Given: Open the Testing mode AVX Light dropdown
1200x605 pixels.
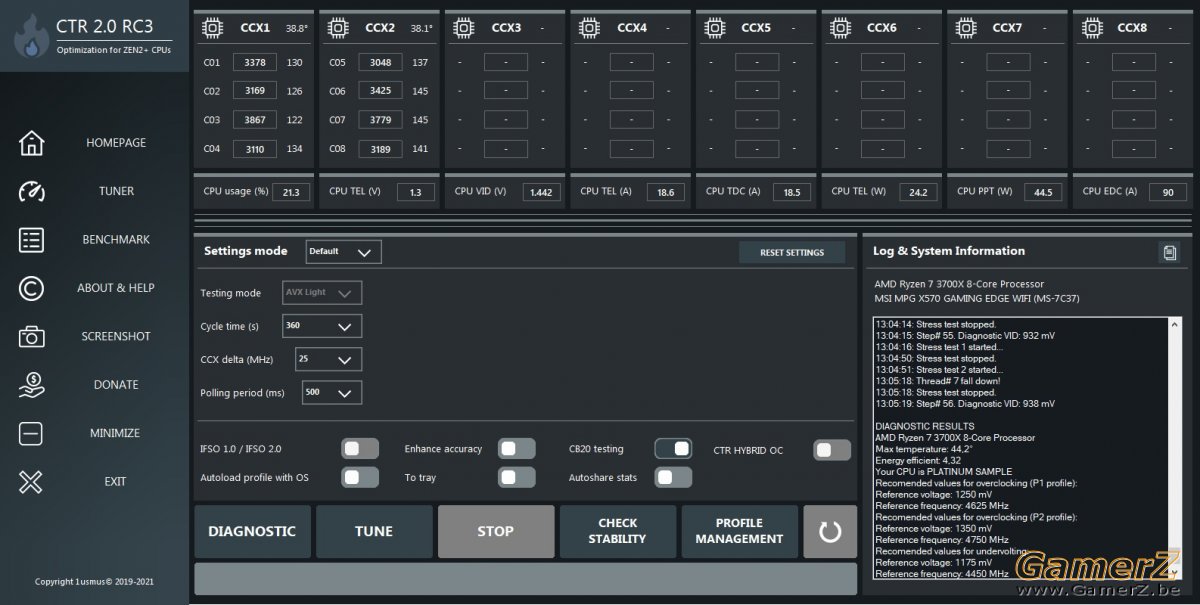Looking at the screenshot, I should click(x=322, y=293).
